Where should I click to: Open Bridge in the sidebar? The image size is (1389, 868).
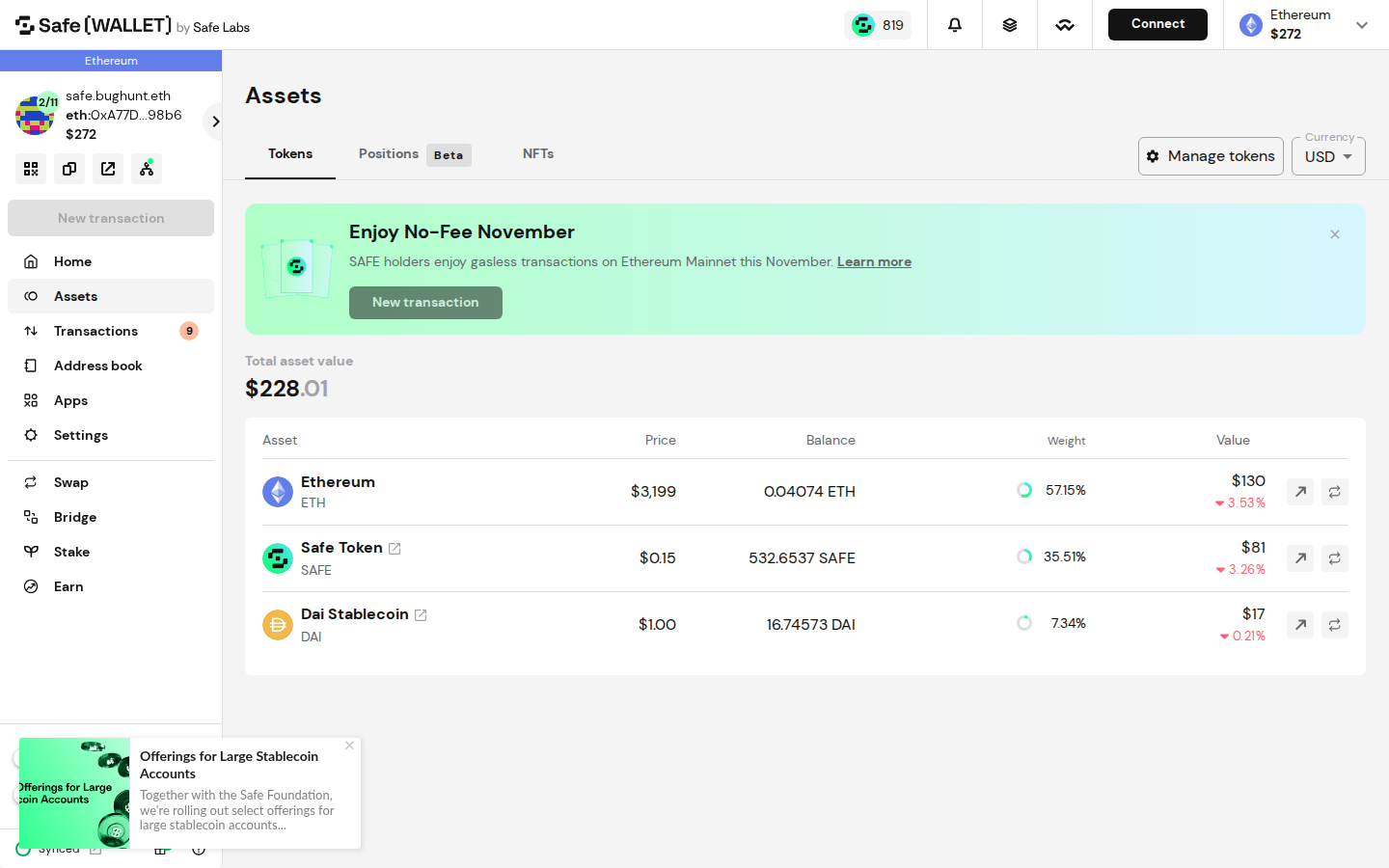[111, 517]
